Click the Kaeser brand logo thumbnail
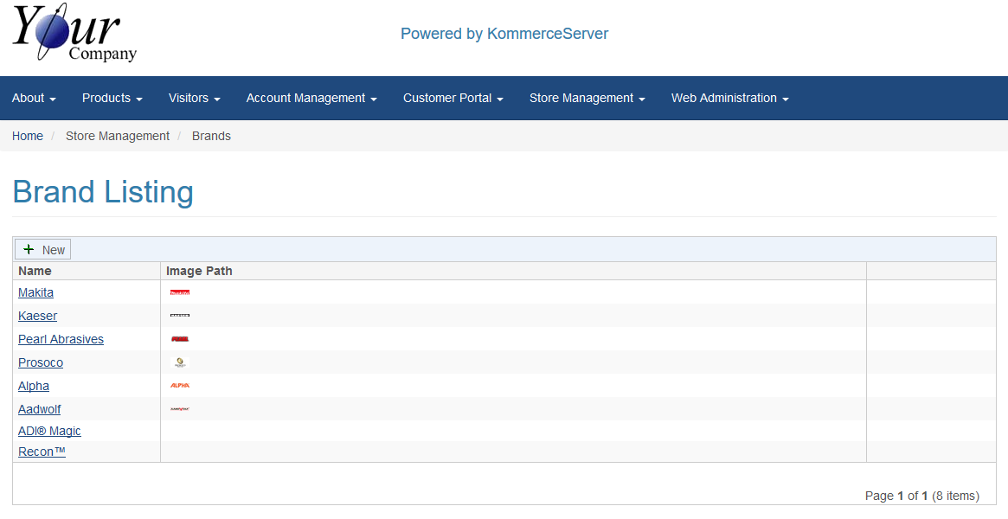The width and height of the screenshot is (1008, 519). coord(180,316)
